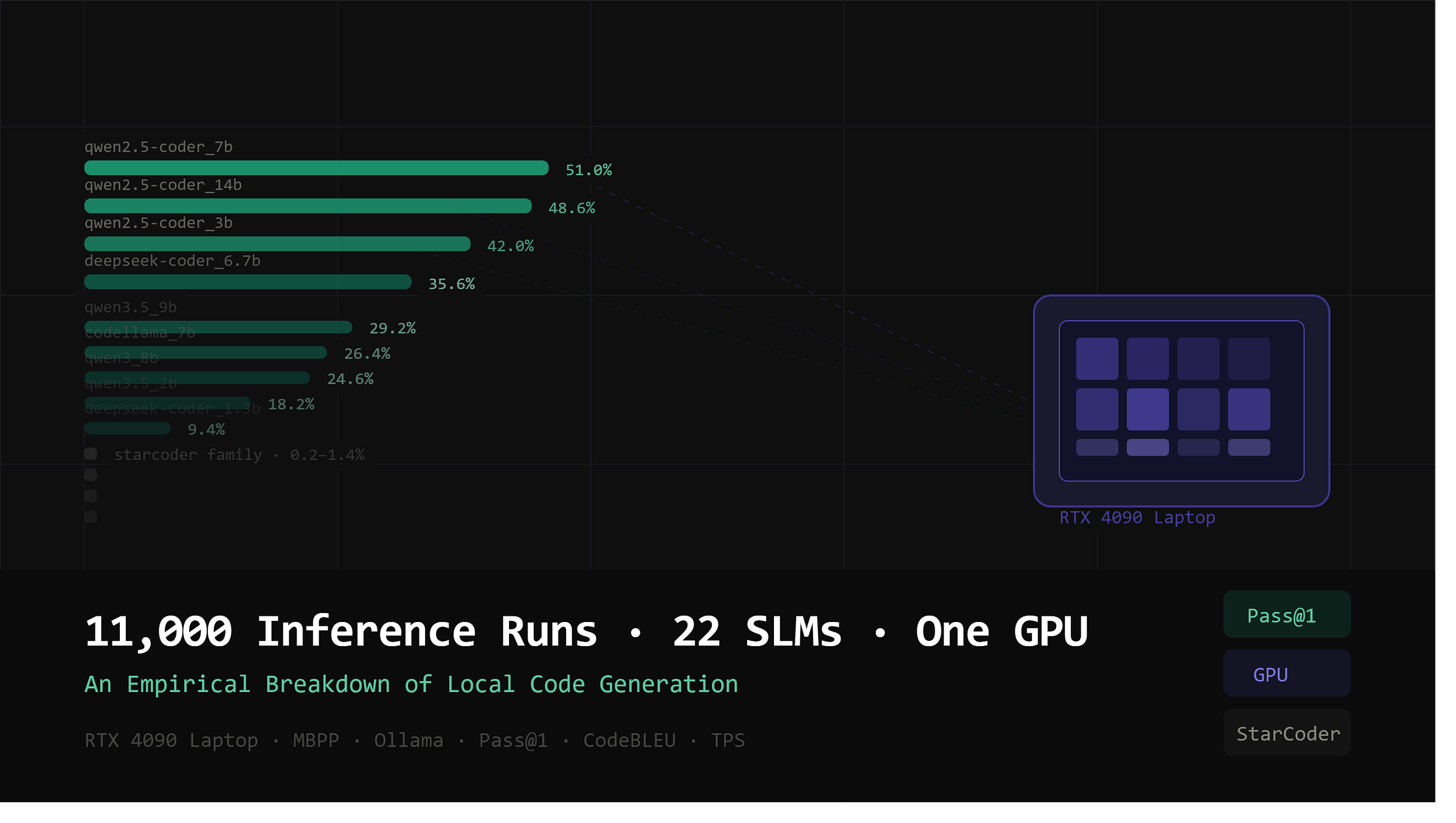This screenshot has width=1456, height=823.
Task: Click the green bar for deepseek-coder_6.7b
Action: click(x=248, y=282)
